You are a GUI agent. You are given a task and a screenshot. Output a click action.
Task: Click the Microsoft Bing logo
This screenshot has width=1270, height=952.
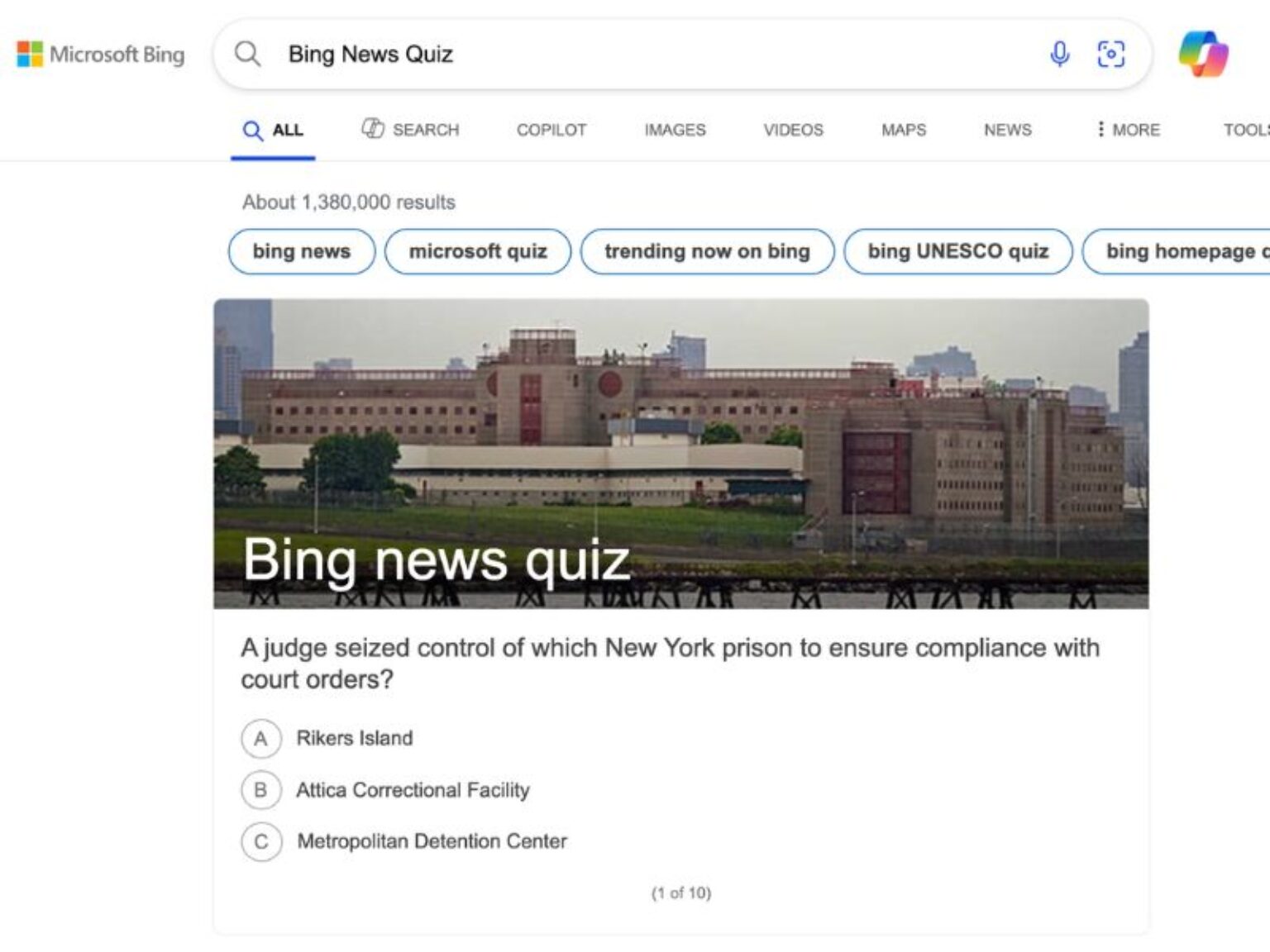pyautogui.click(x=101, y=55)
